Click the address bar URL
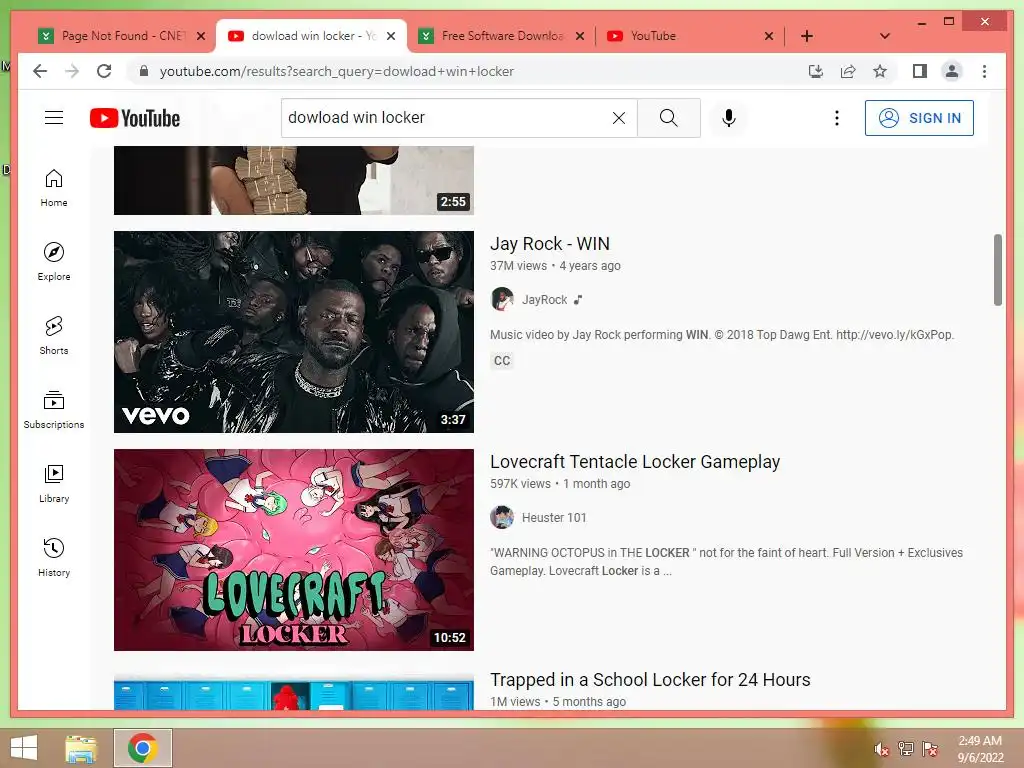Viewport: 1024px width, 768px height. (336, 71)
